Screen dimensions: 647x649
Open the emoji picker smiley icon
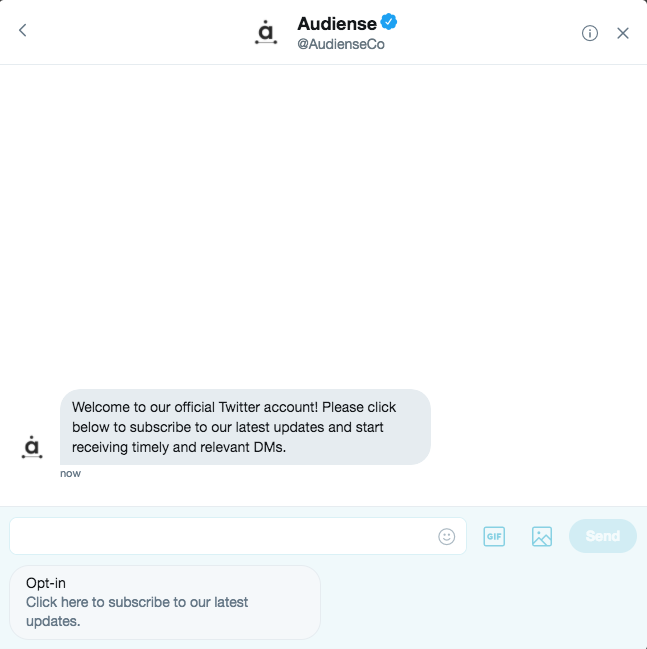pos(446,536)
